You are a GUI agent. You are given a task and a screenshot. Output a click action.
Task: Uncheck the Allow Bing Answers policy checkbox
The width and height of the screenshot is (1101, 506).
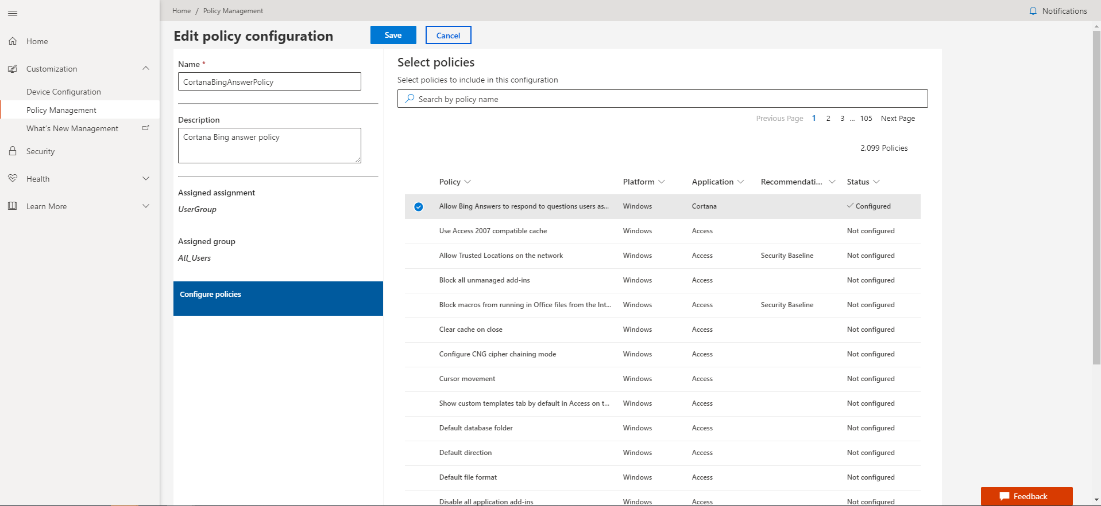418,207
